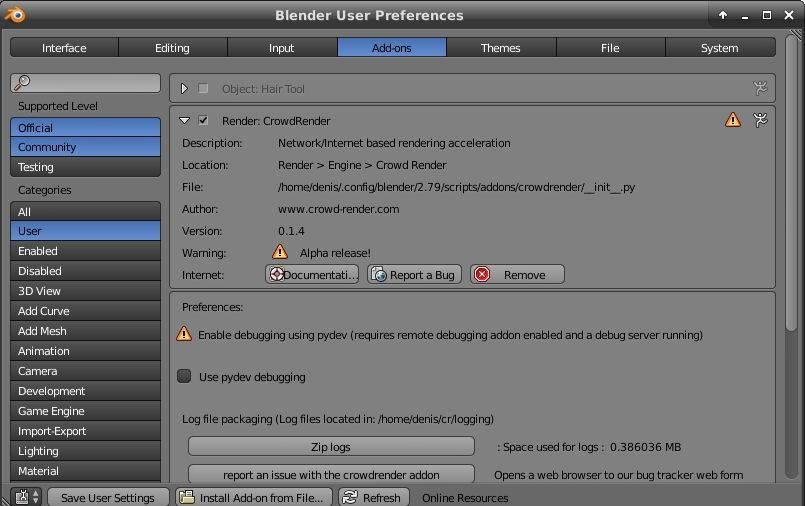Toggle the Use pydev debugging checkbox
Image resolution: width=805 pixels, height=506 pixels.
tap(184, 376)
